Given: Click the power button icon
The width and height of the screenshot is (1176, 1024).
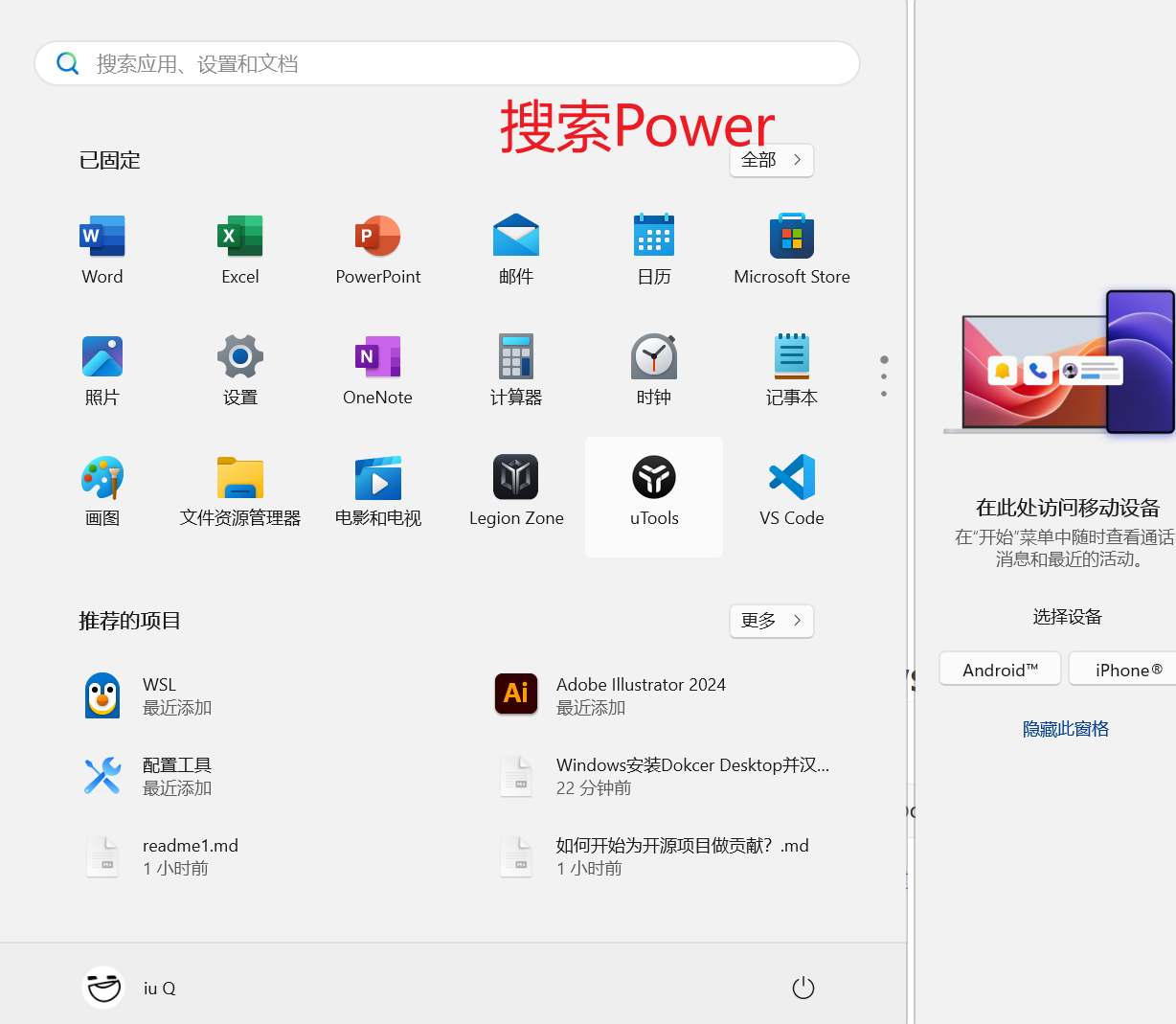Looking at the screenshot, I should (803, 988).
